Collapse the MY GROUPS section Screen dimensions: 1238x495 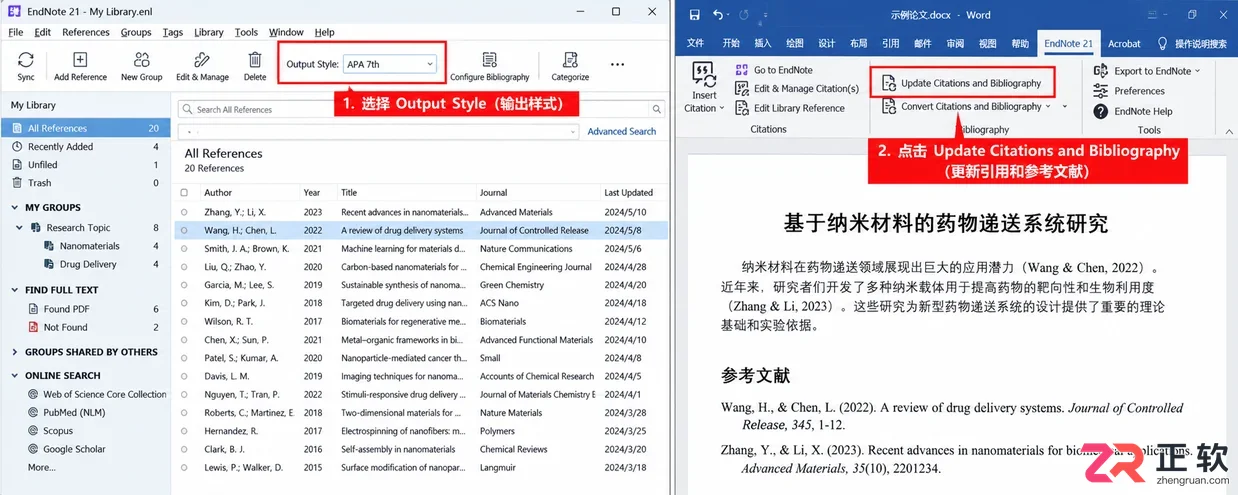tap(16, 208)
